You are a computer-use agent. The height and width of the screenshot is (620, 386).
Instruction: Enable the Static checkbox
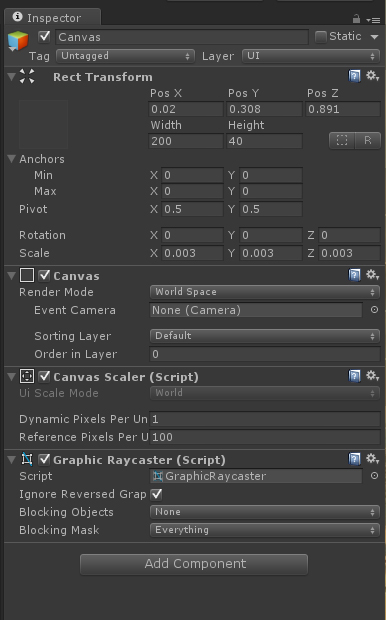pyautogui.click(x=320, y=37)
